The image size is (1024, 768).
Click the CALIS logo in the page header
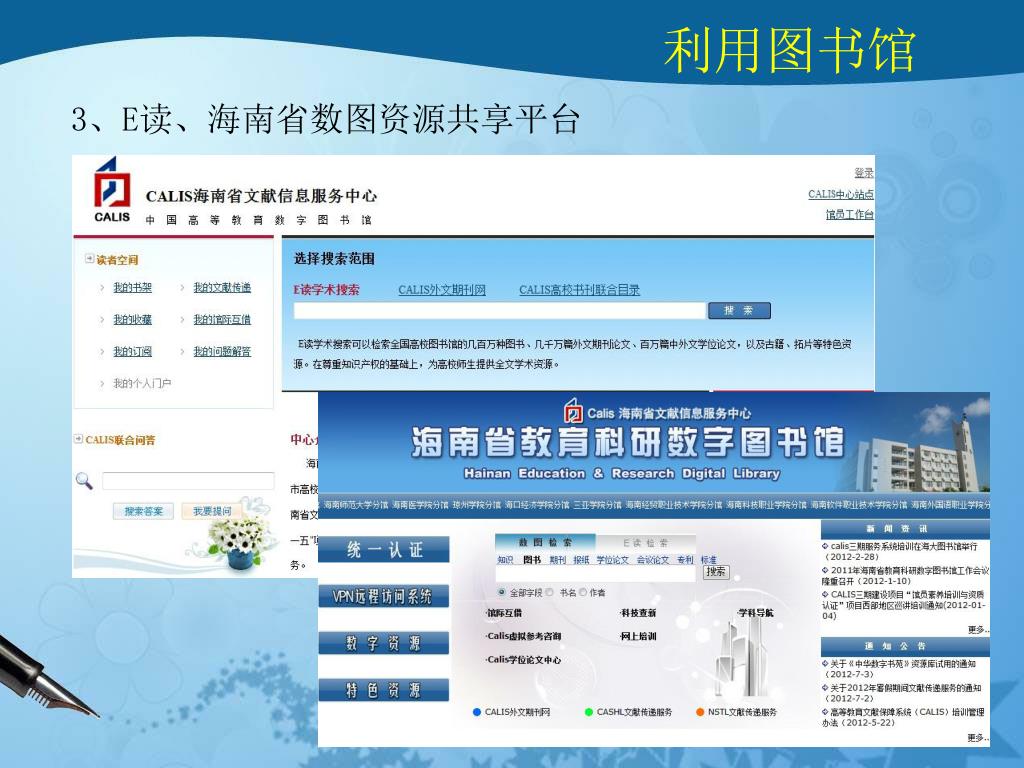(112, 190)
